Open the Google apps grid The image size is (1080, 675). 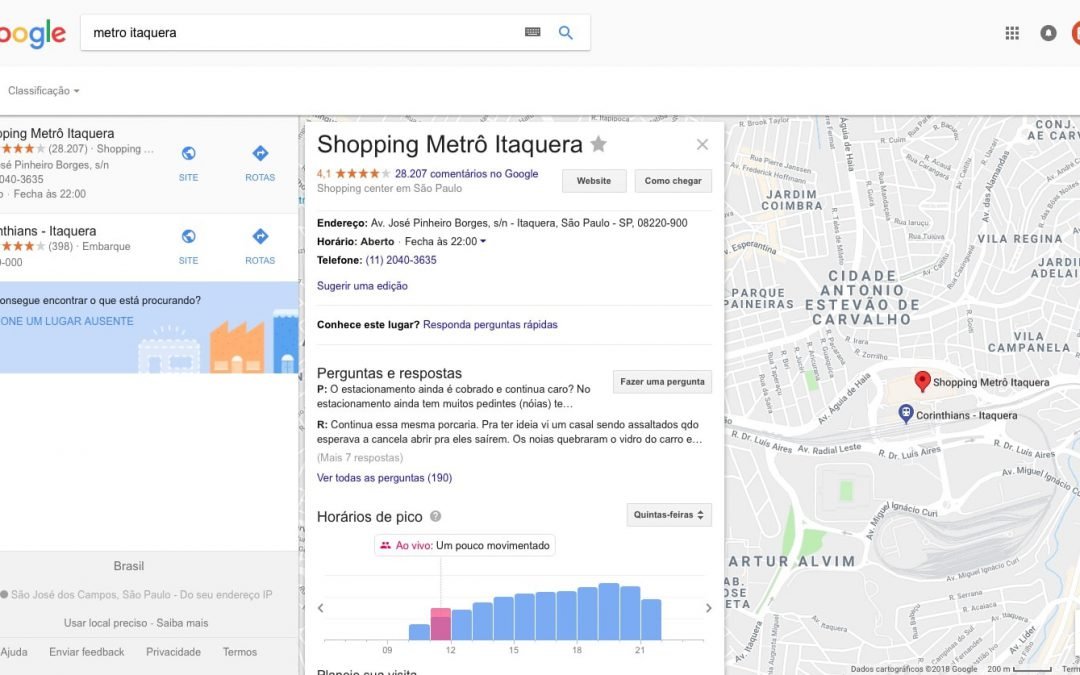[1012, 32]
